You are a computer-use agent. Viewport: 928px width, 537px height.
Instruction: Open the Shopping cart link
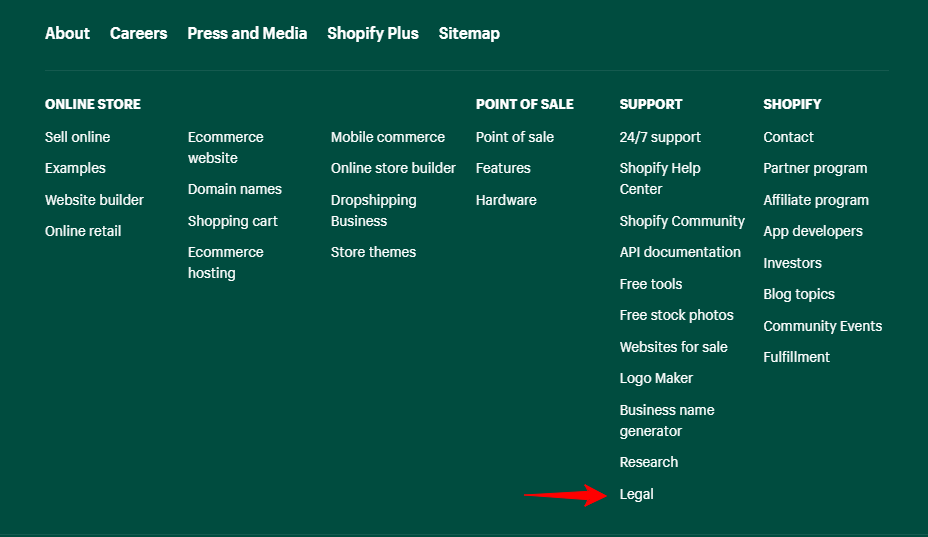tap(232, 221)
